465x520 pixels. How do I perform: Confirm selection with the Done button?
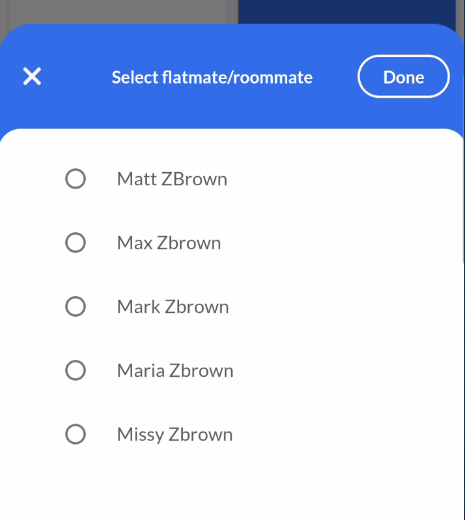pos(403,77)
